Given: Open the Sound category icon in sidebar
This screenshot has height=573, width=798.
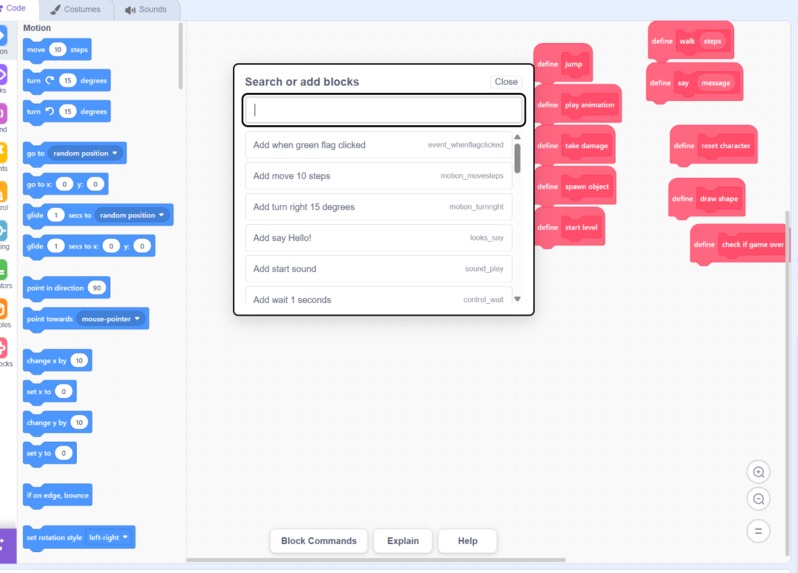Looking at the screenshot, I should [x=3, y=114].
